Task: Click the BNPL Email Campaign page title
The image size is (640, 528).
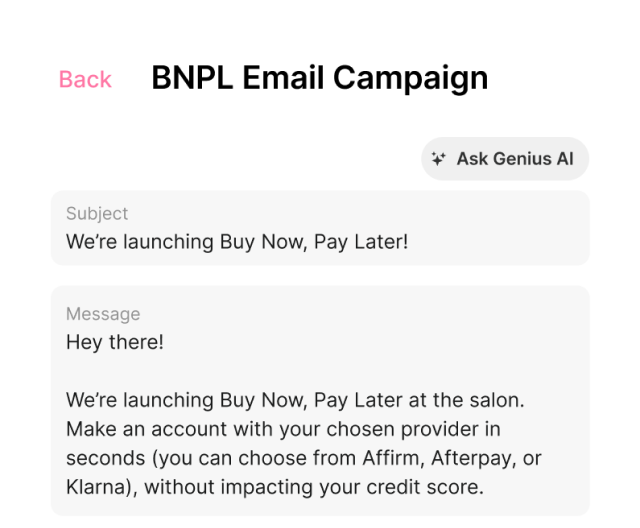Action: tap(319, 77)
